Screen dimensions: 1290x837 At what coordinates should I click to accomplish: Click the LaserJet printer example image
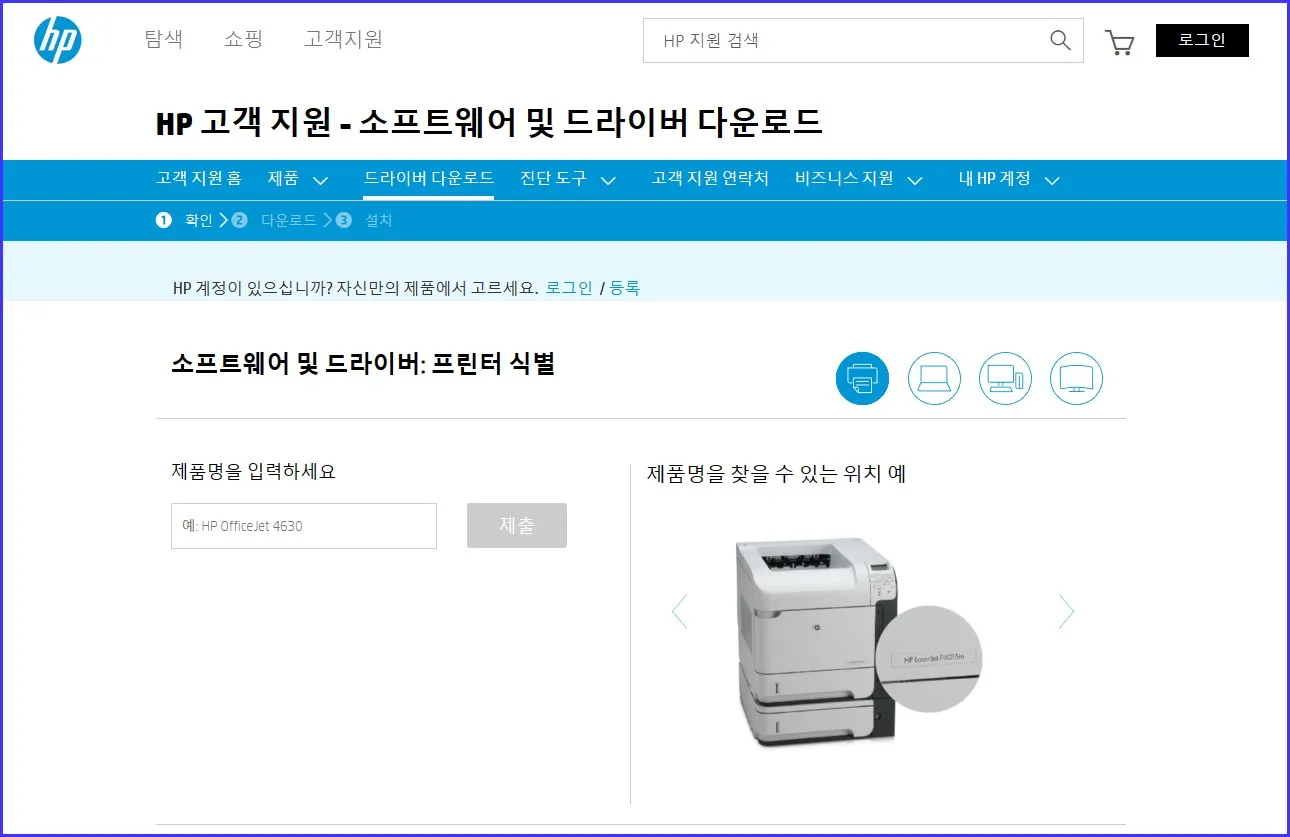[858, 644]
